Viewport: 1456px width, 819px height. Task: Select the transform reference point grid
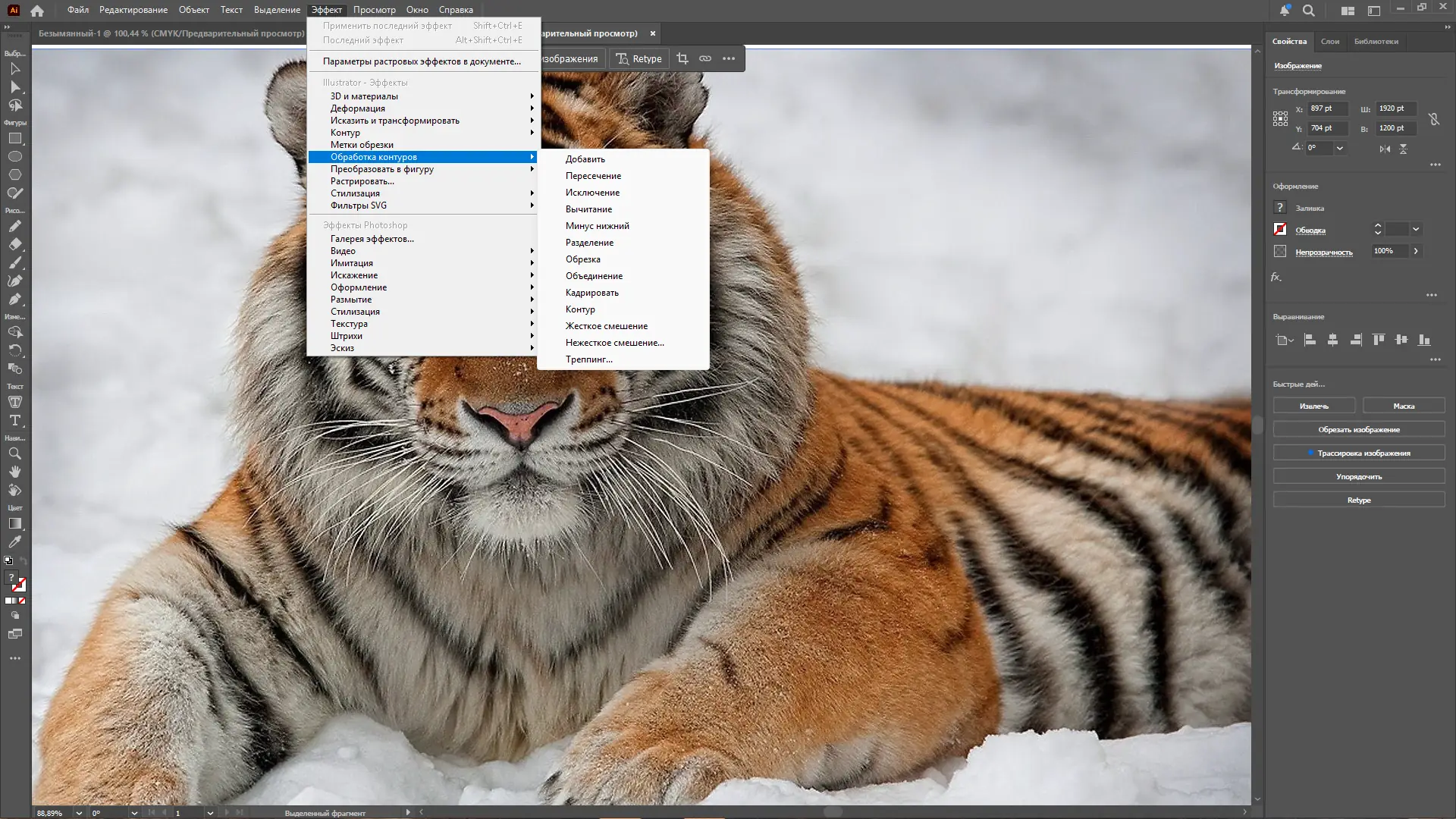pos(1280,118)
